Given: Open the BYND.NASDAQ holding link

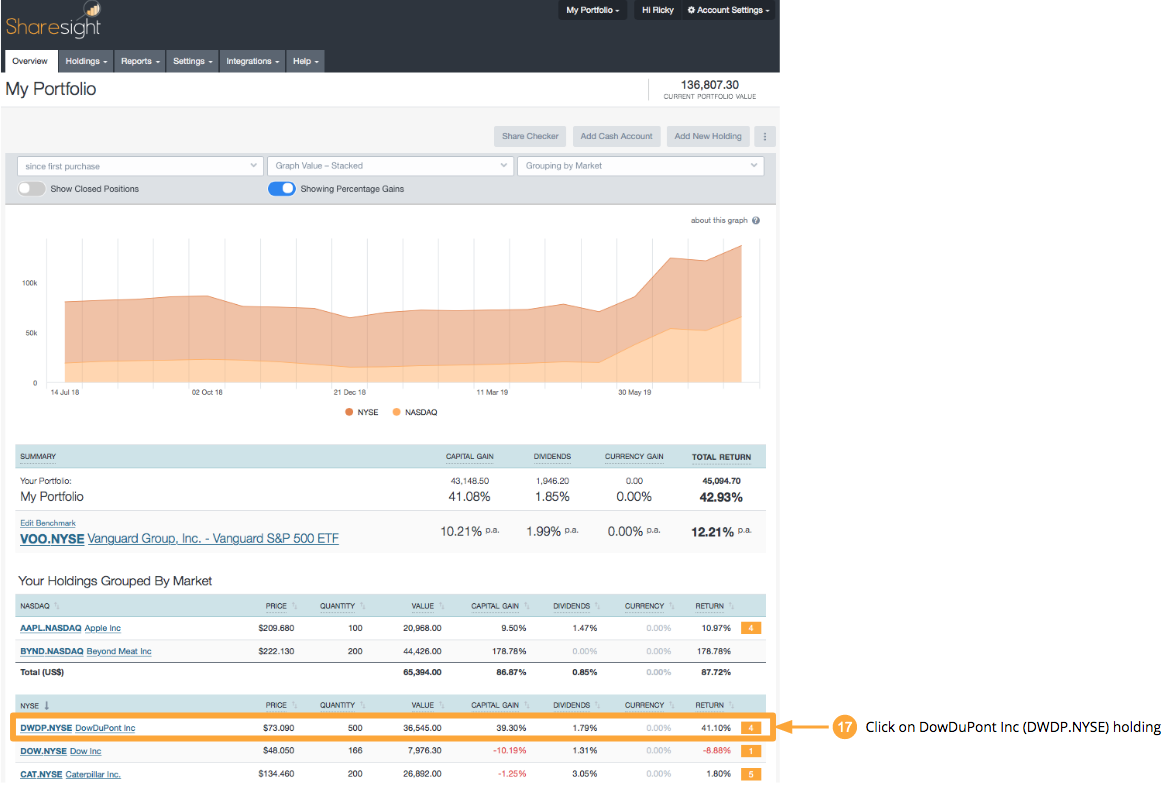Looking at the screenshot, I should click(x=52, y=651).
